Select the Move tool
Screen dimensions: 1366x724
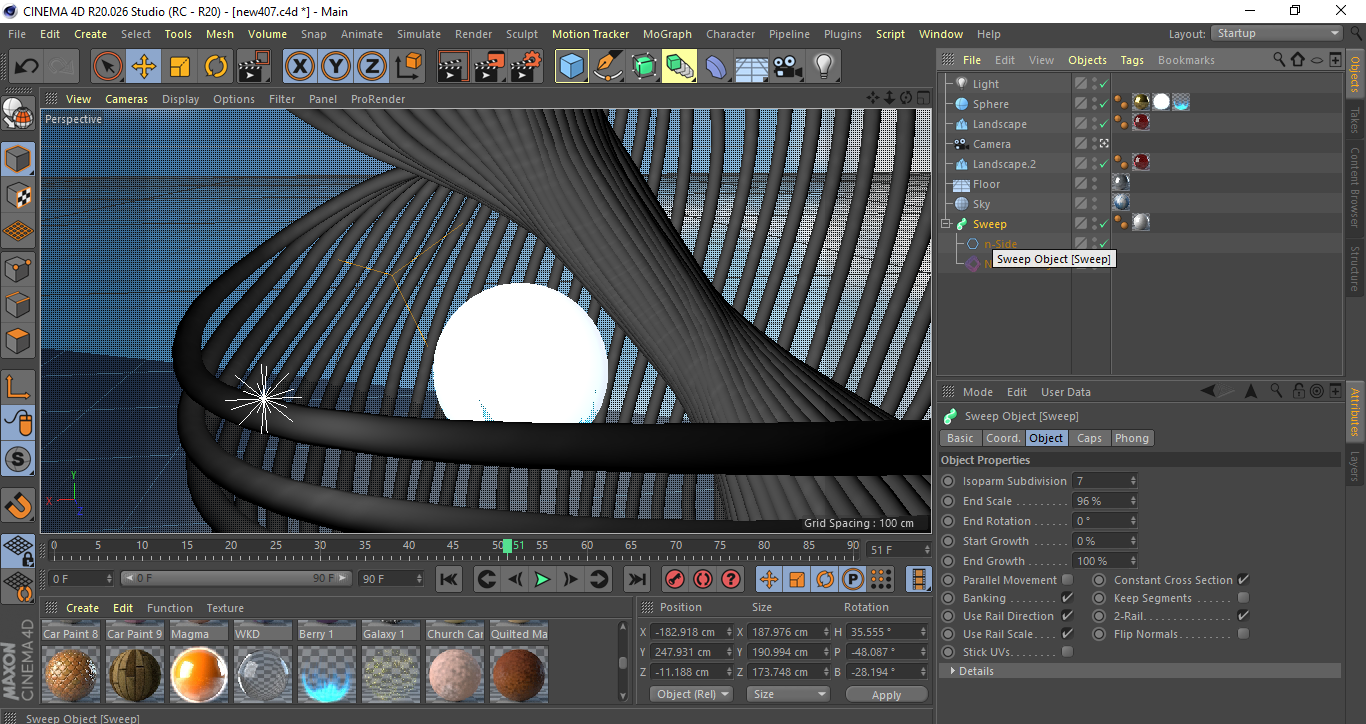click(x=144, y=67)
